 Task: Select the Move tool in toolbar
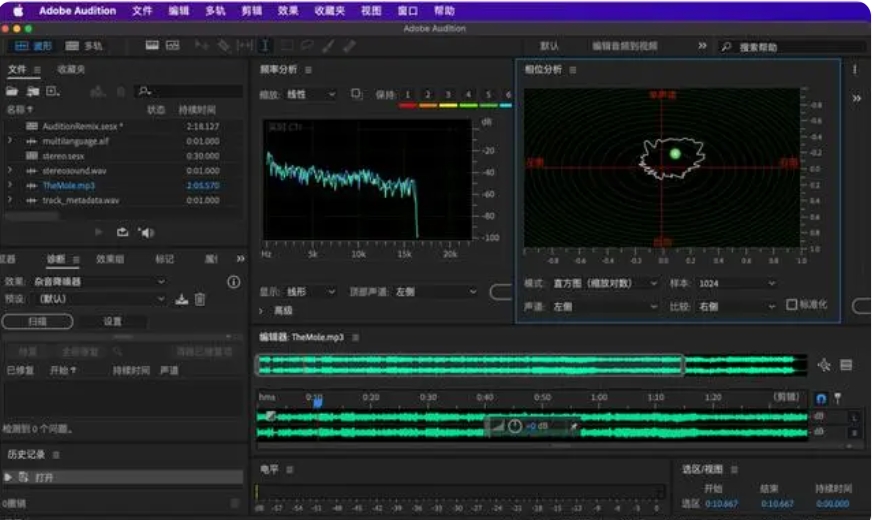pos(201,46)
